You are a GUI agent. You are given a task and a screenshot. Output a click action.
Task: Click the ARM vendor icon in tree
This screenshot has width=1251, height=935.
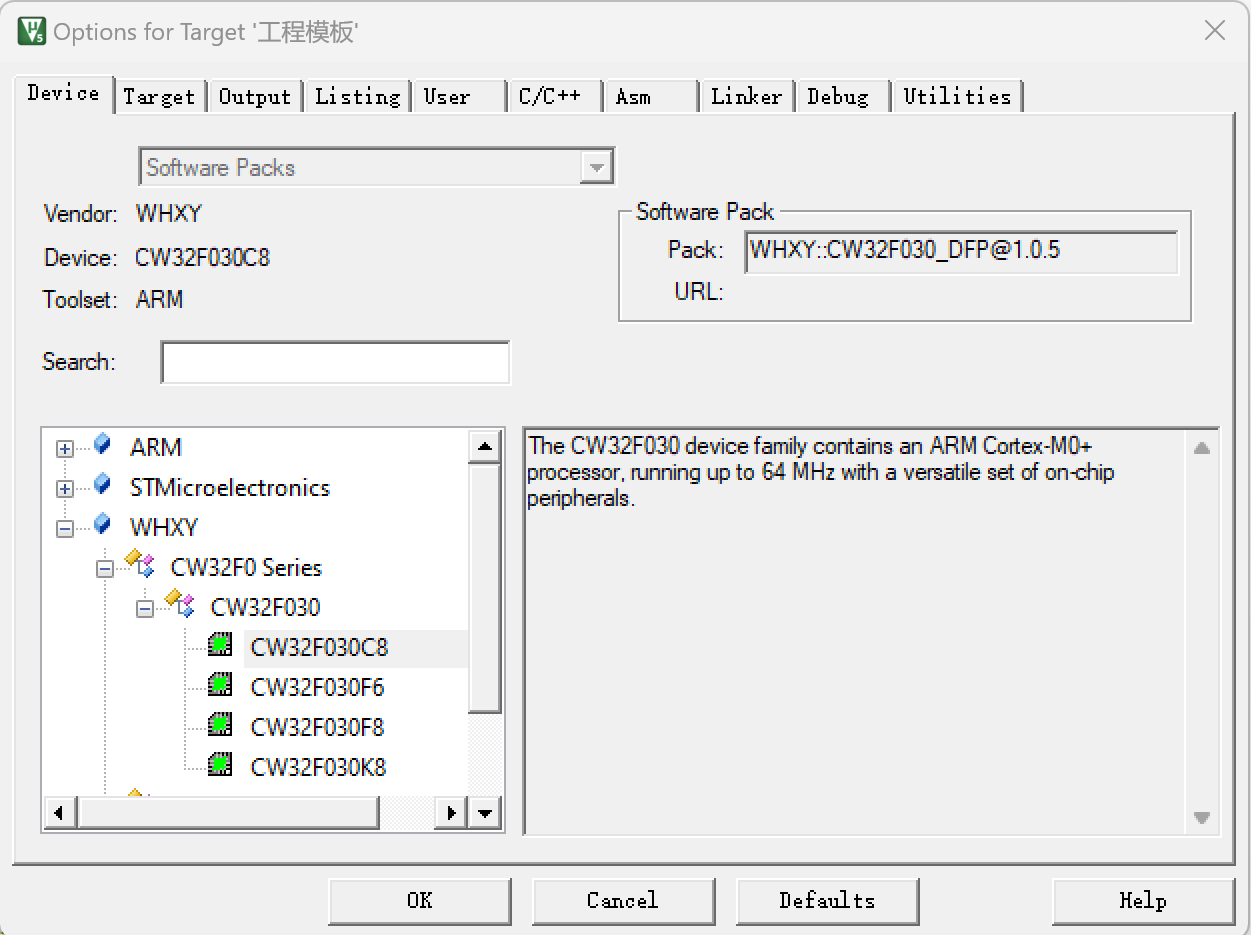tap(101, 444)
